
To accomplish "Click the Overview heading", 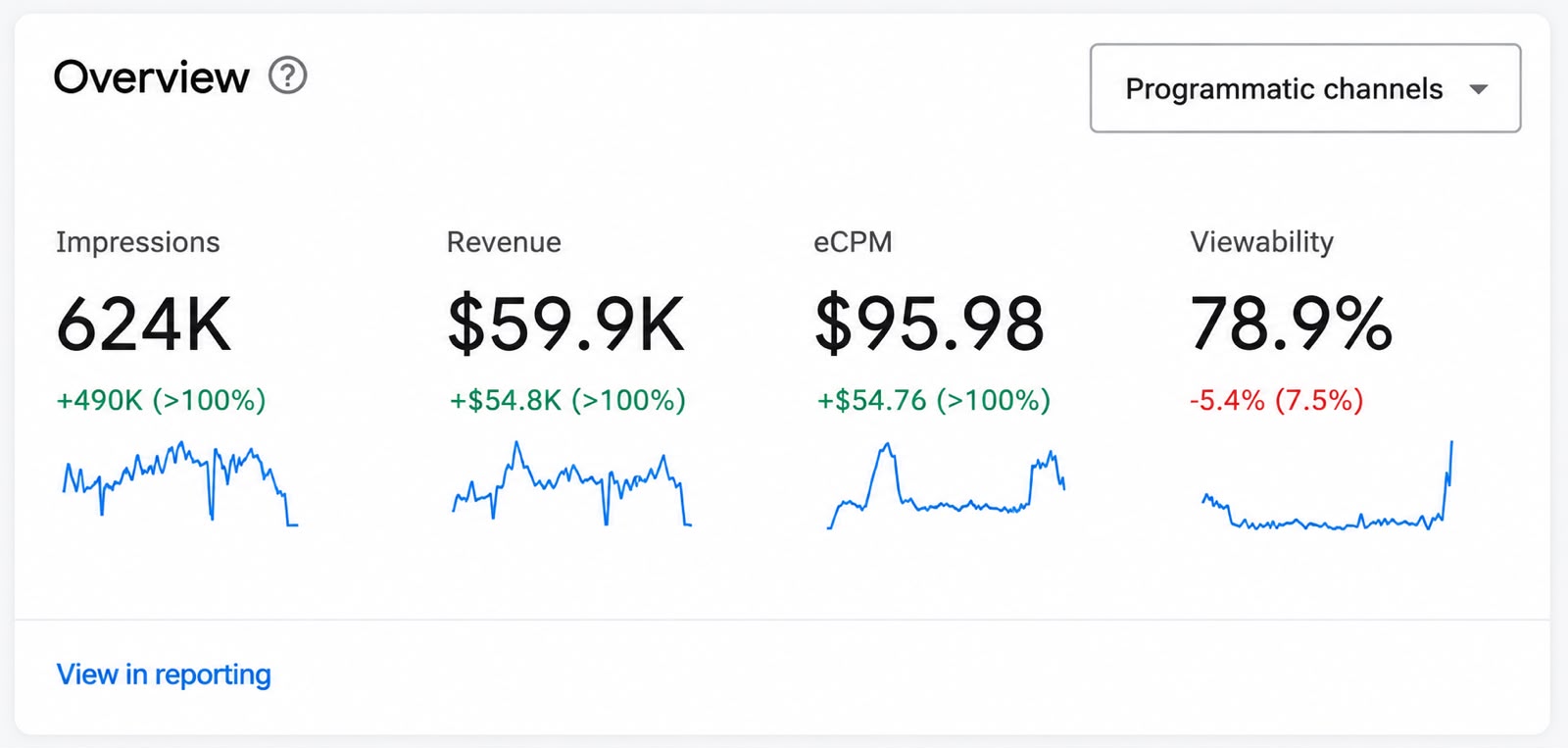I will click(152, 76).
